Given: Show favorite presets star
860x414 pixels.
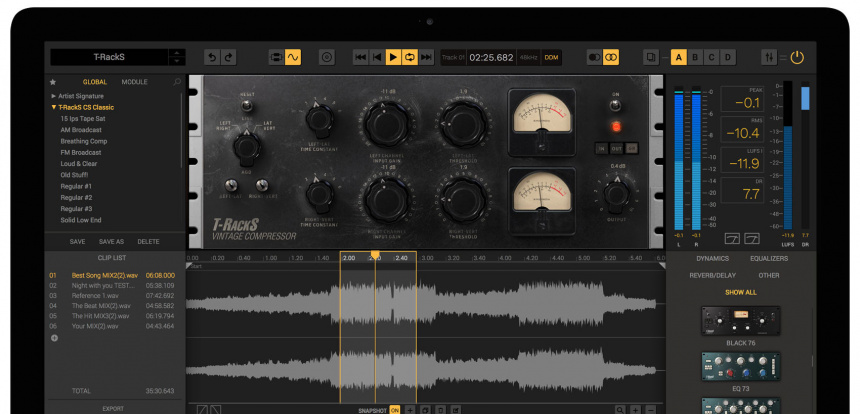Looking at the screenshot, I should 53,82.
